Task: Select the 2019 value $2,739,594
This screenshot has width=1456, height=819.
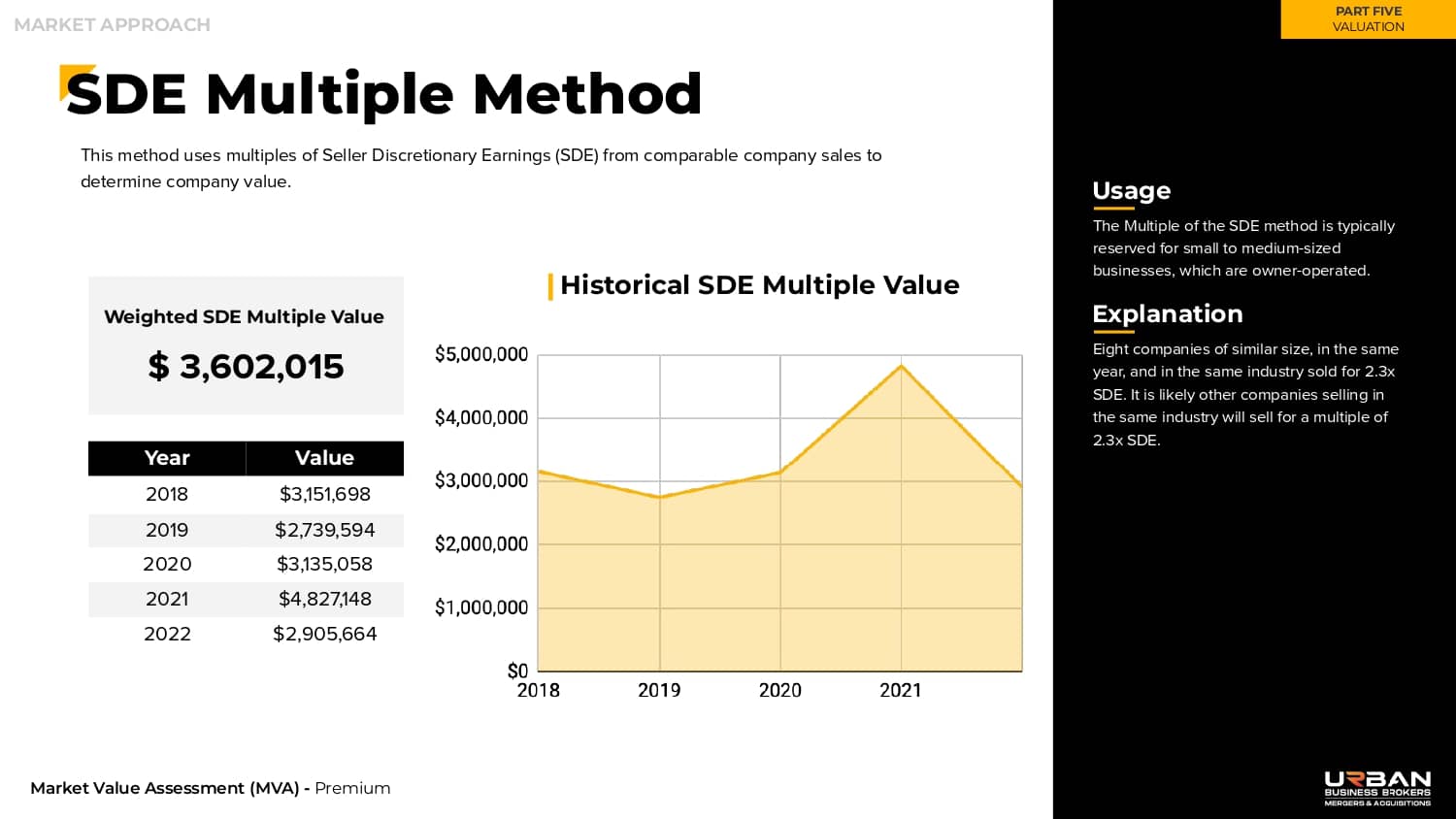Action: click(324, 530)
